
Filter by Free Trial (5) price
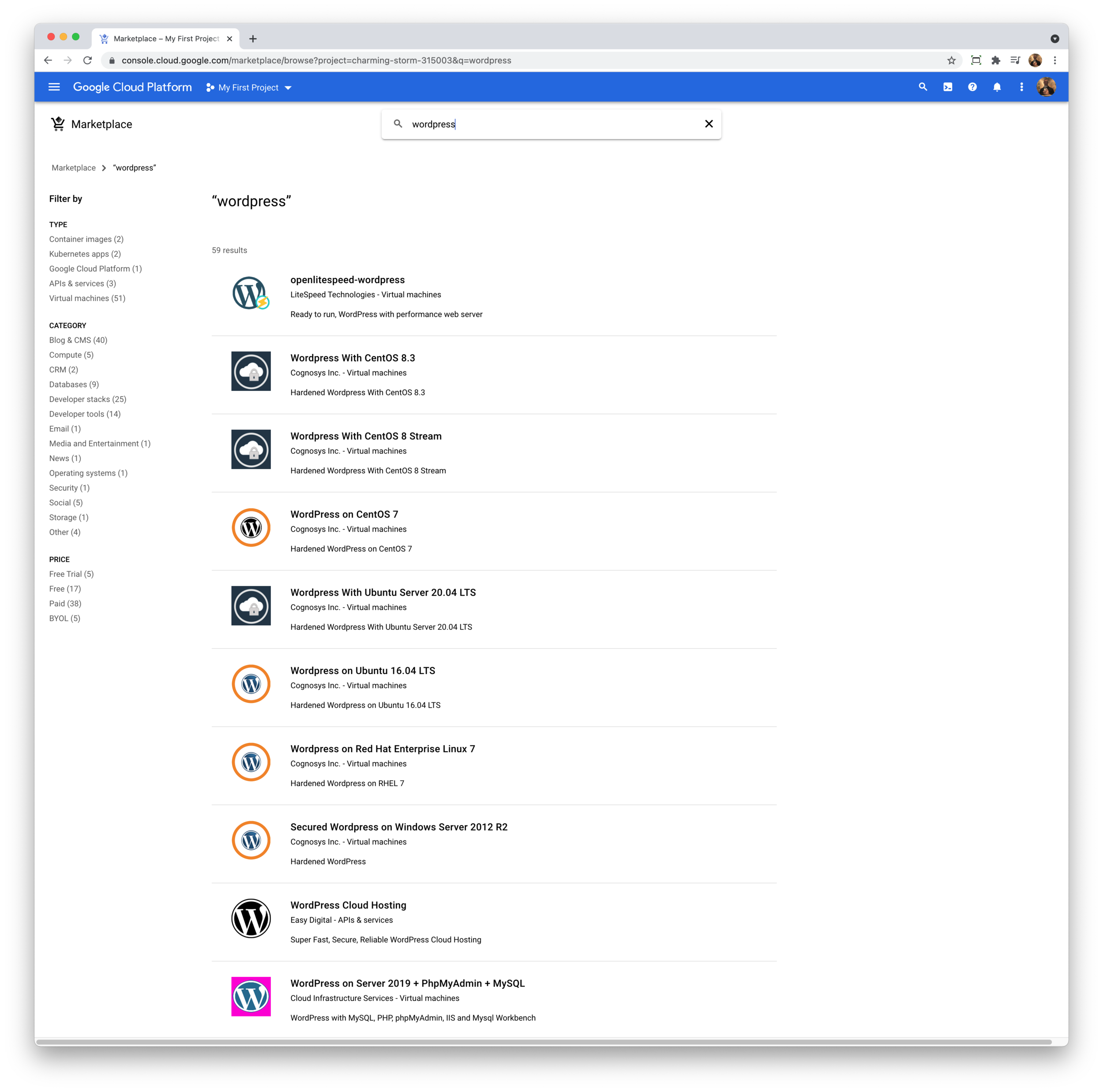click(x=71, y=574)
